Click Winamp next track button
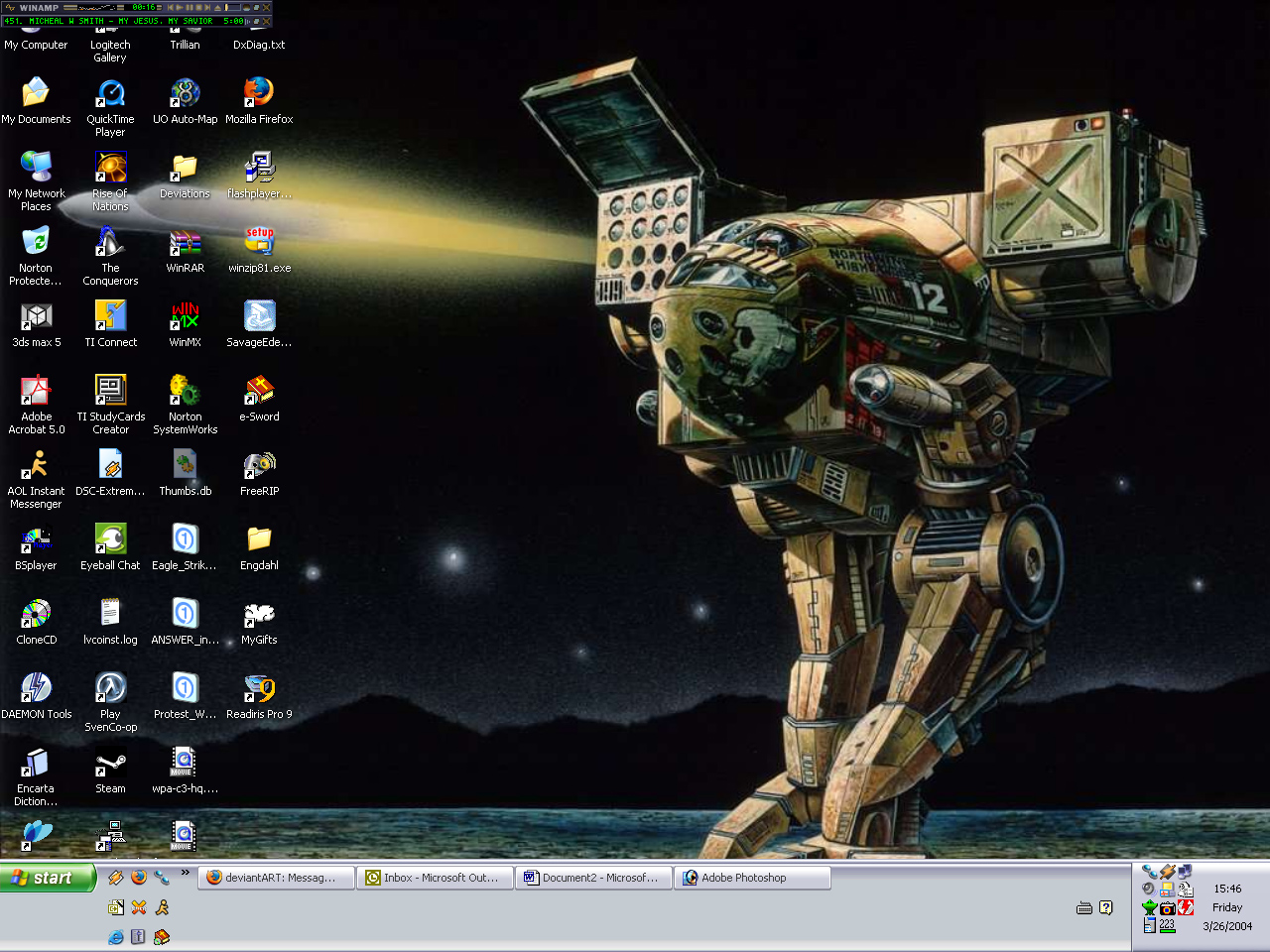The height and width of the screenshot is (952, 1270). tap(207, 8)
